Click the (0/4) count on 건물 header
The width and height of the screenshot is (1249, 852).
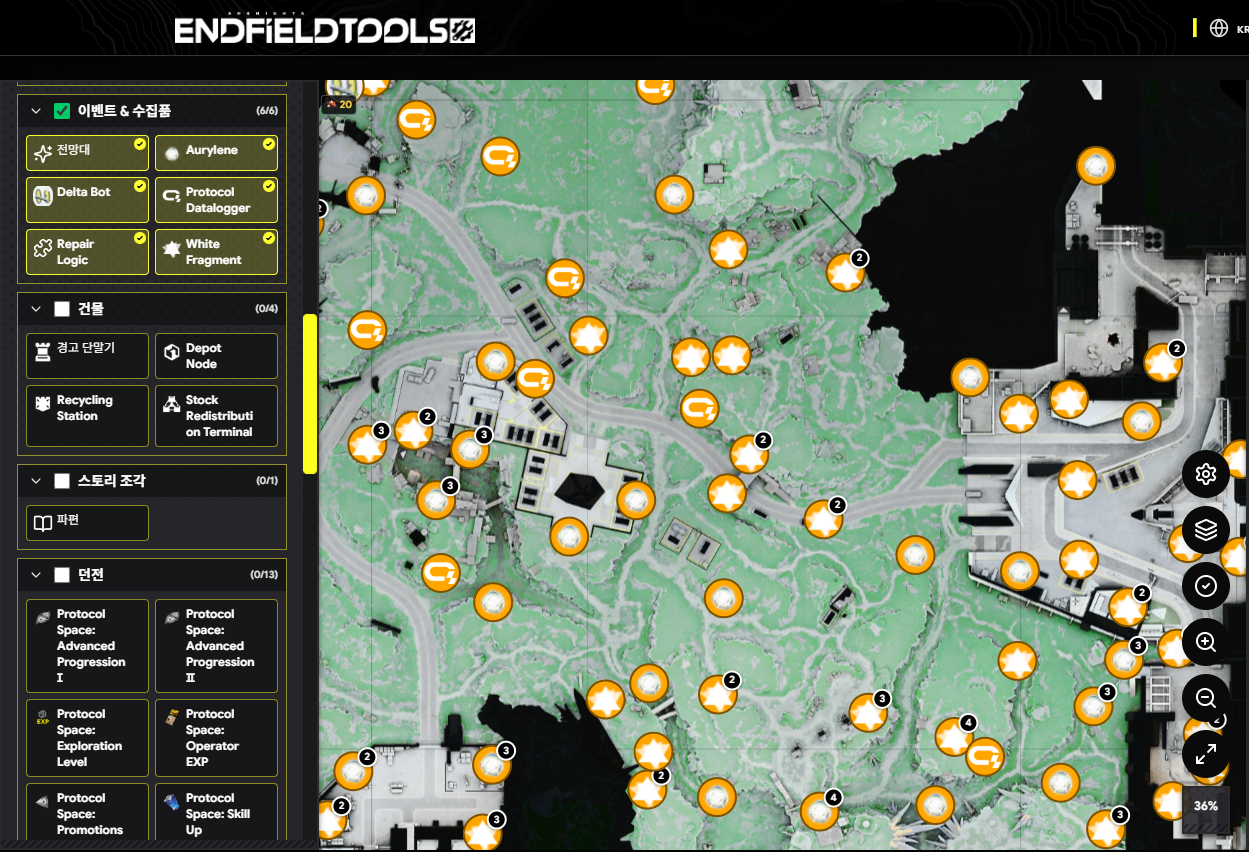click(x=266, y=309)
